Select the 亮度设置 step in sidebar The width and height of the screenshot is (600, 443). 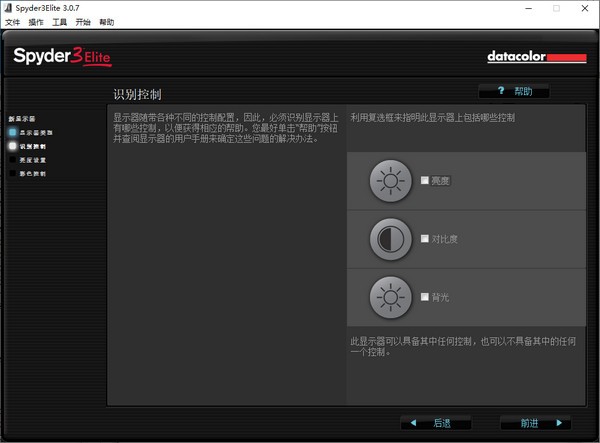pos(28,160)
